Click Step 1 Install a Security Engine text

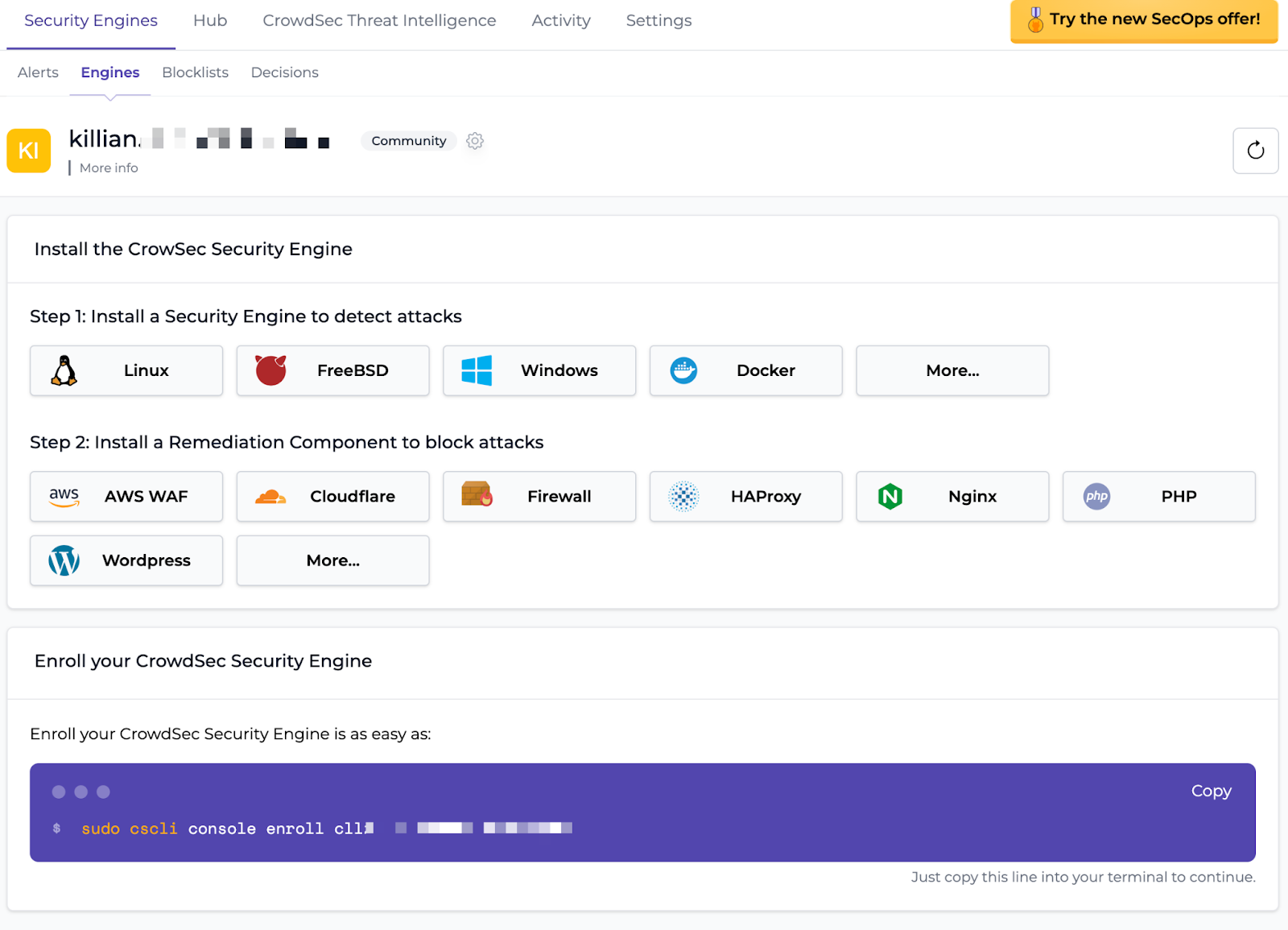tap(246, 316)
